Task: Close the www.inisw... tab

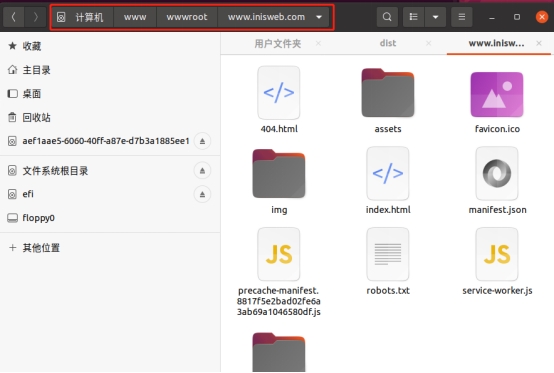Action: coord(539,43)
